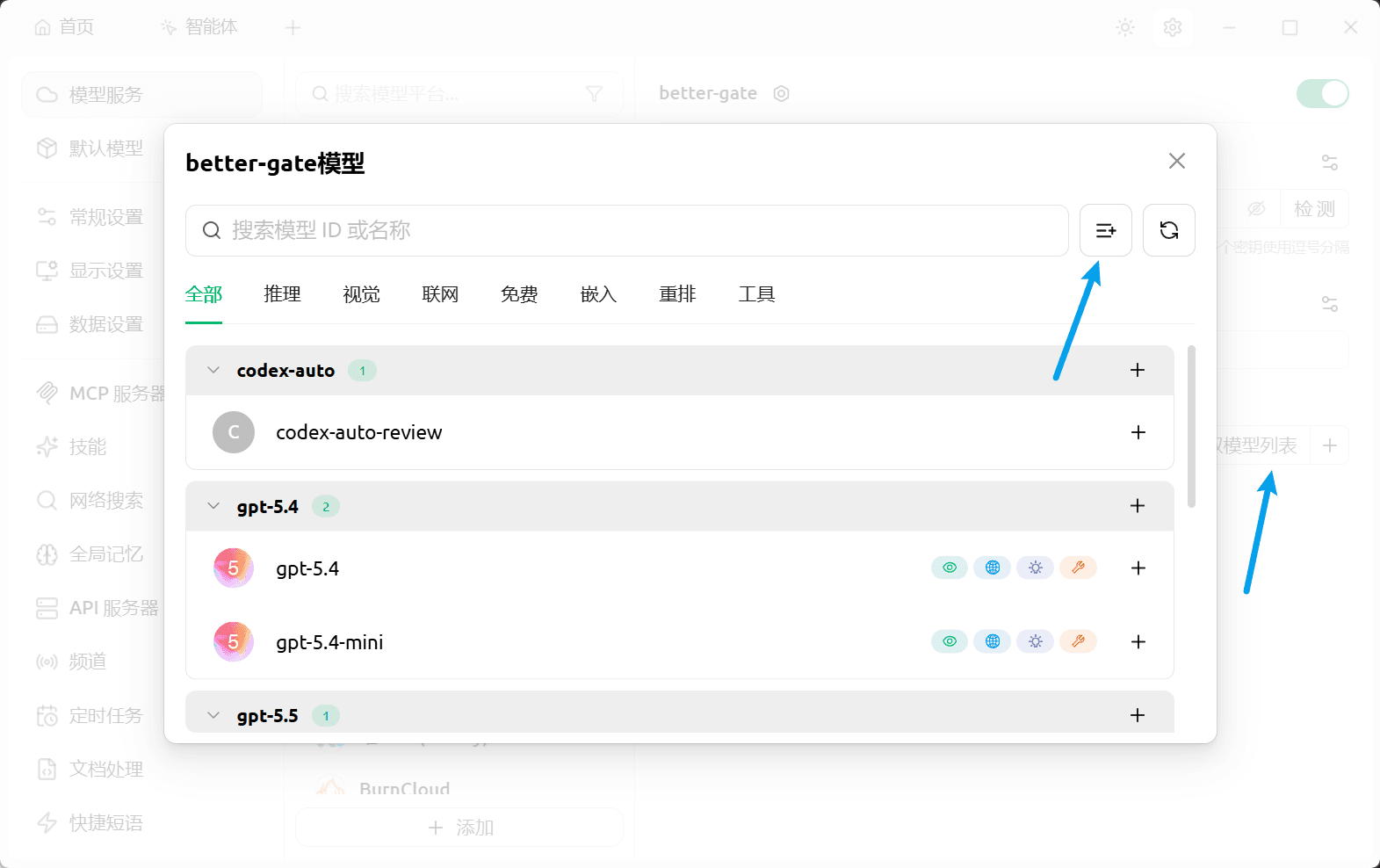
Task: Open the 联网 tab
Action: pos(441,294)
